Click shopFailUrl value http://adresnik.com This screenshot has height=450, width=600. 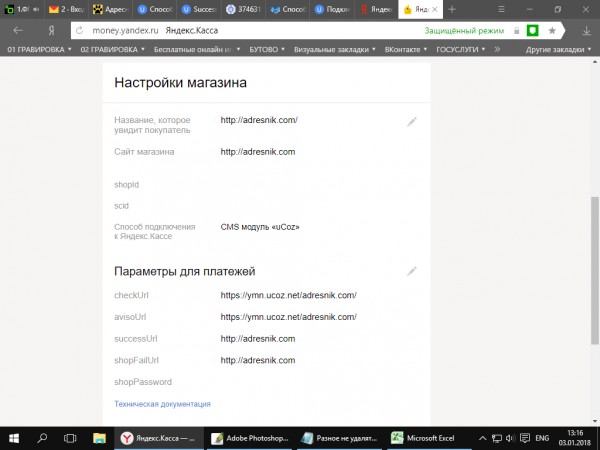tap(258, 360)
